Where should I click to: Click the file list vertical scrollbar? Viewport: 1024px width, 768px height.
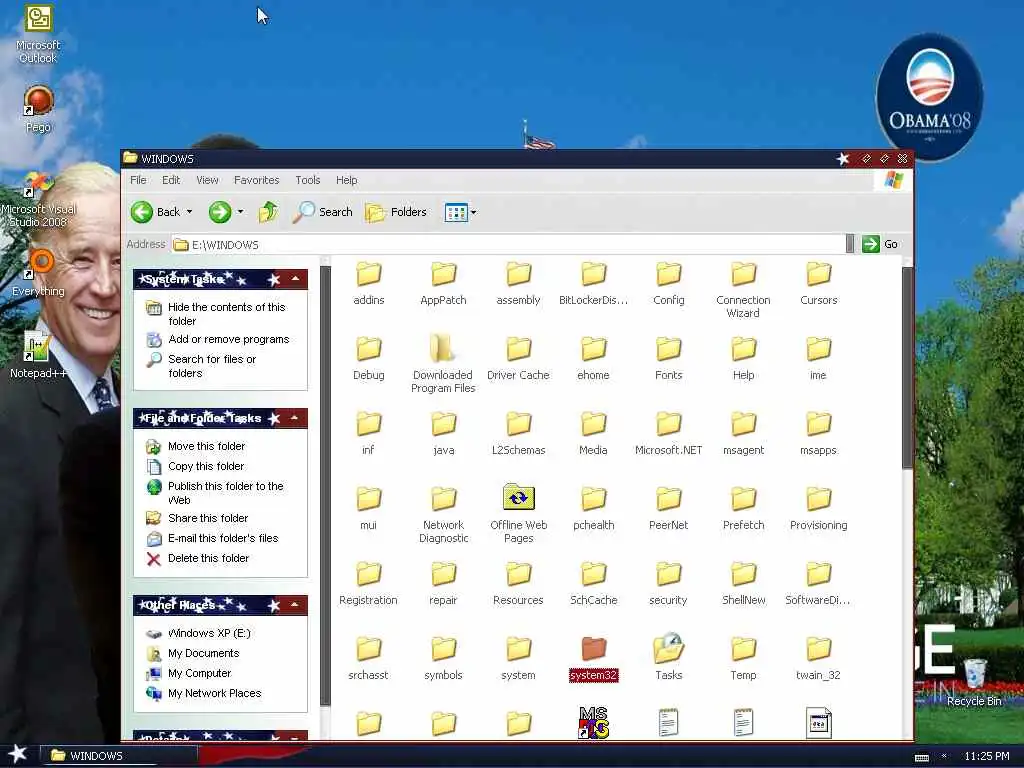coord(907,367)
